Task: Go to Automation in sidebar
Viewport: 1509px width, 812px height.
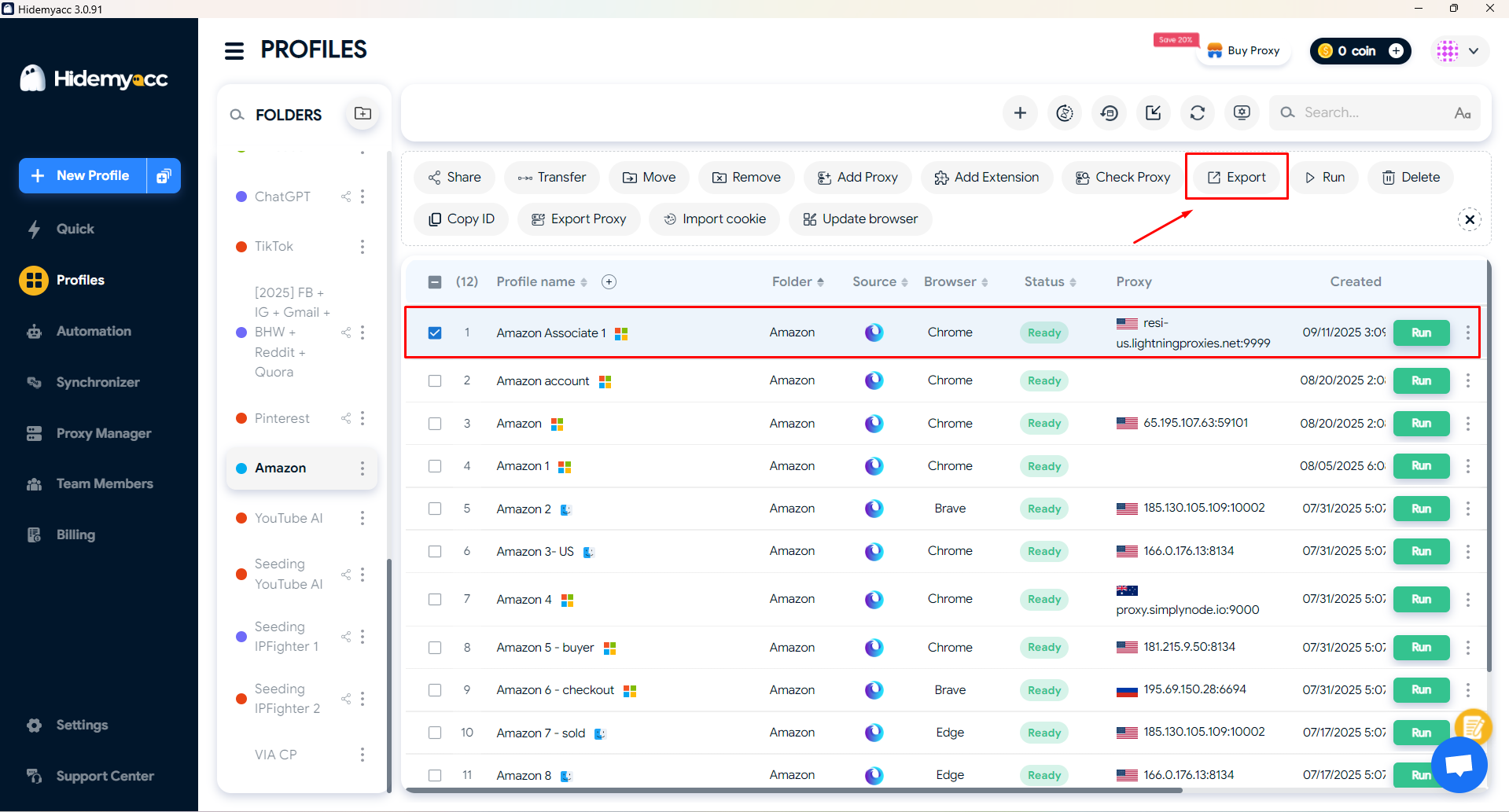Action: (94, 332)
